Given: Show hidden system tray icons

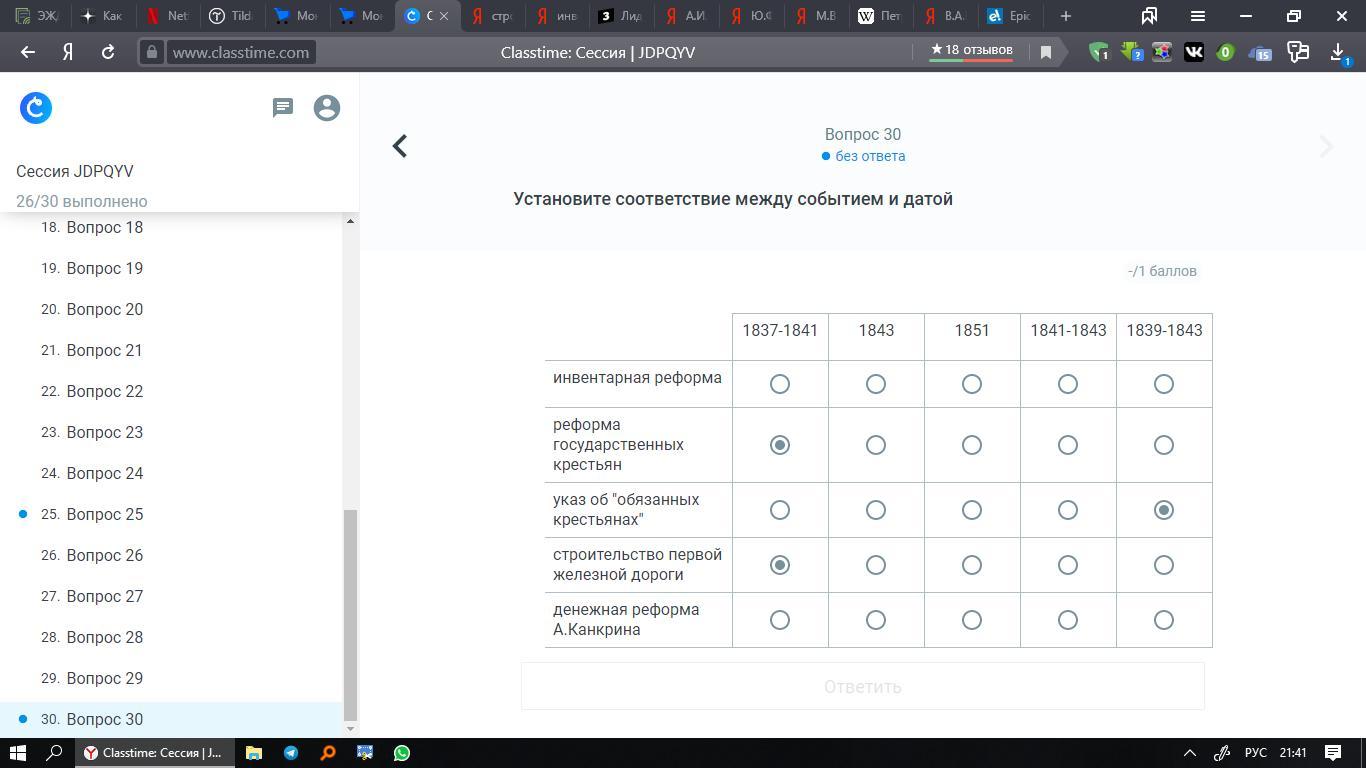Looking at the screenshot, I should click(x=1190, y=753).
